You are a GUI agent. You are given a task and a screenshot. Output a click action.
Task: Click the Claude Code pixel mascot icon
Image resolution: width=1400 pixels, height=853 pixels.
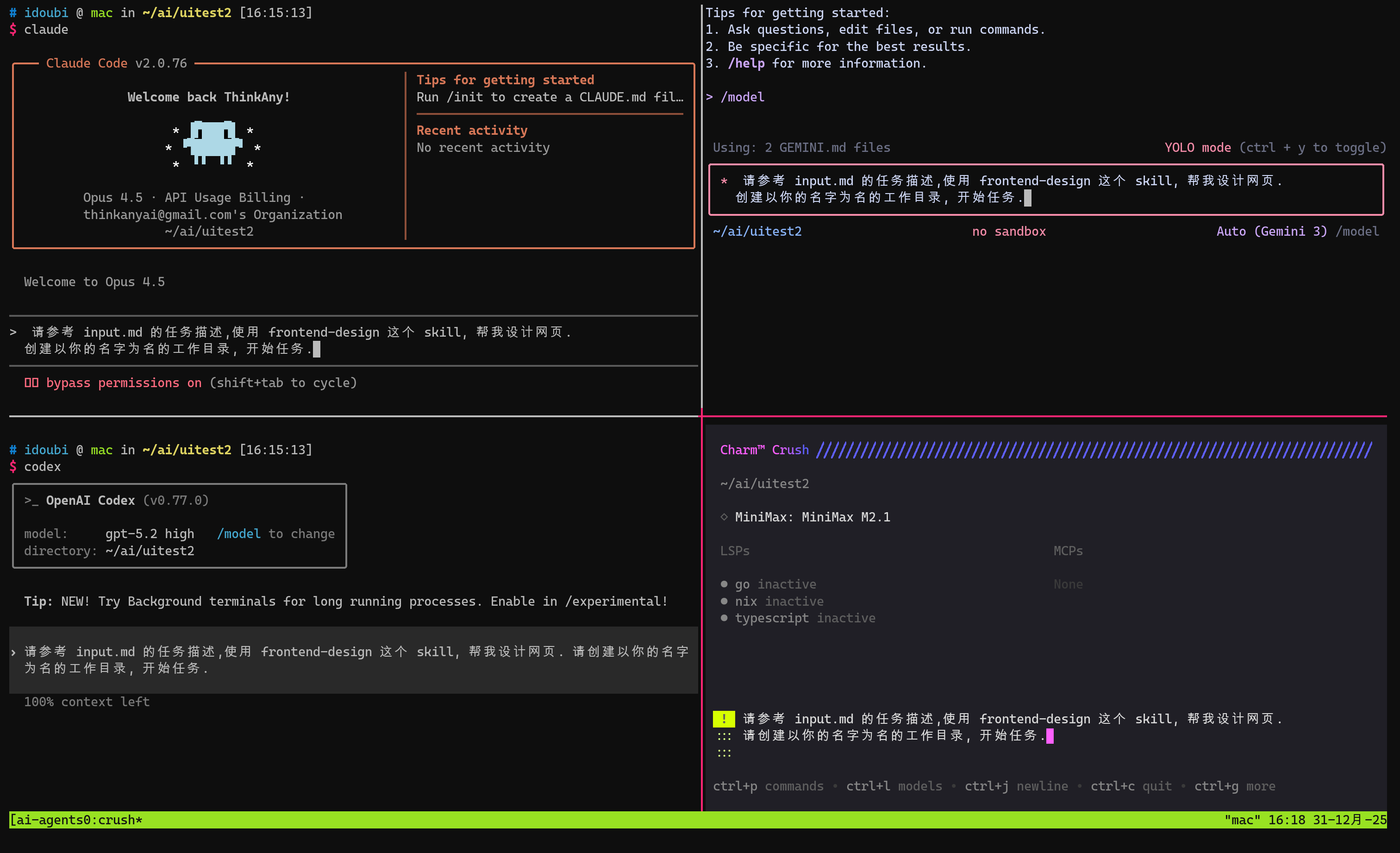(x=212, y=142)
